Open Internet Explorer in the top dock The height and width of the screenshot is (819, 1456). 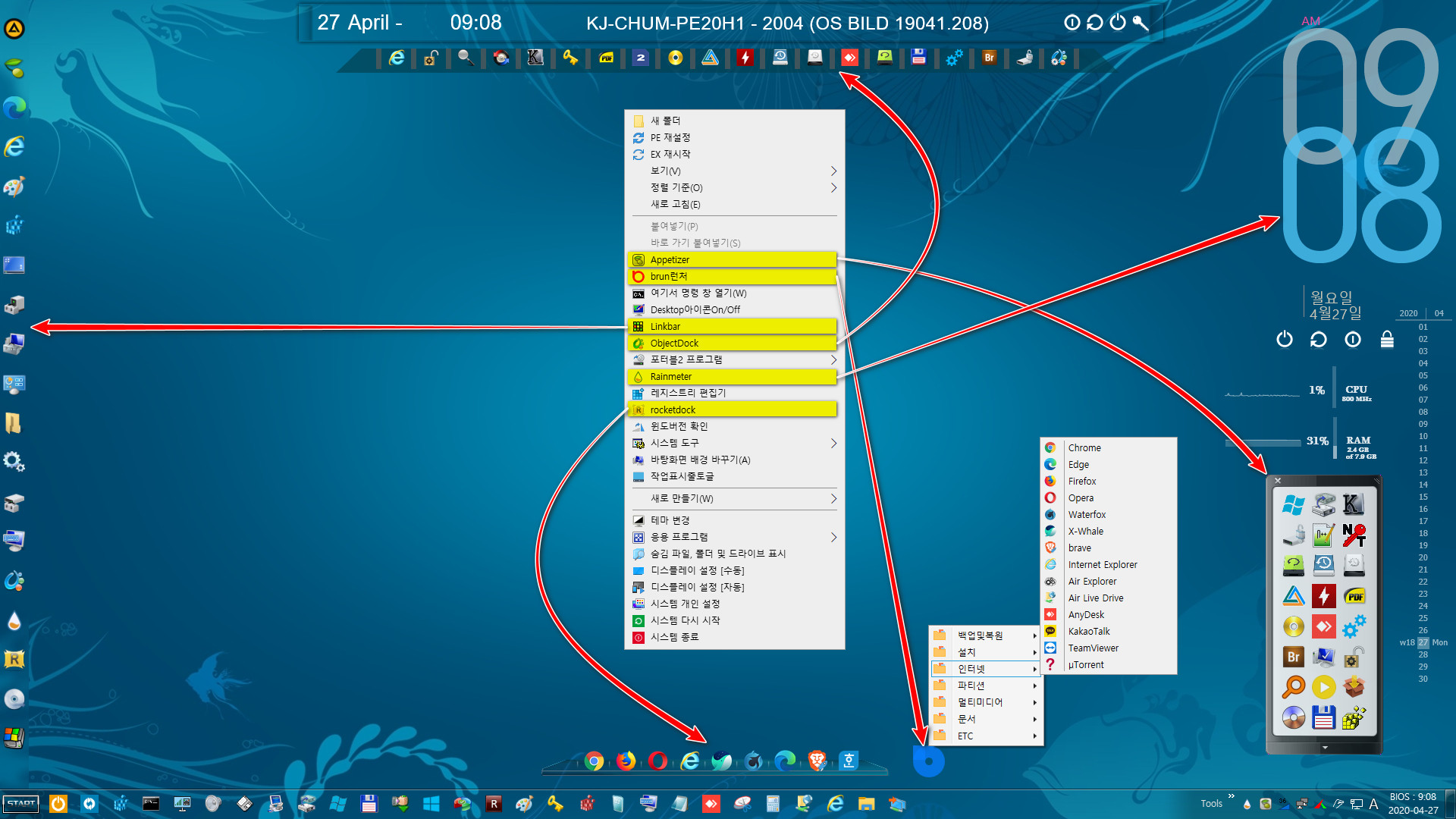[396, 58]
